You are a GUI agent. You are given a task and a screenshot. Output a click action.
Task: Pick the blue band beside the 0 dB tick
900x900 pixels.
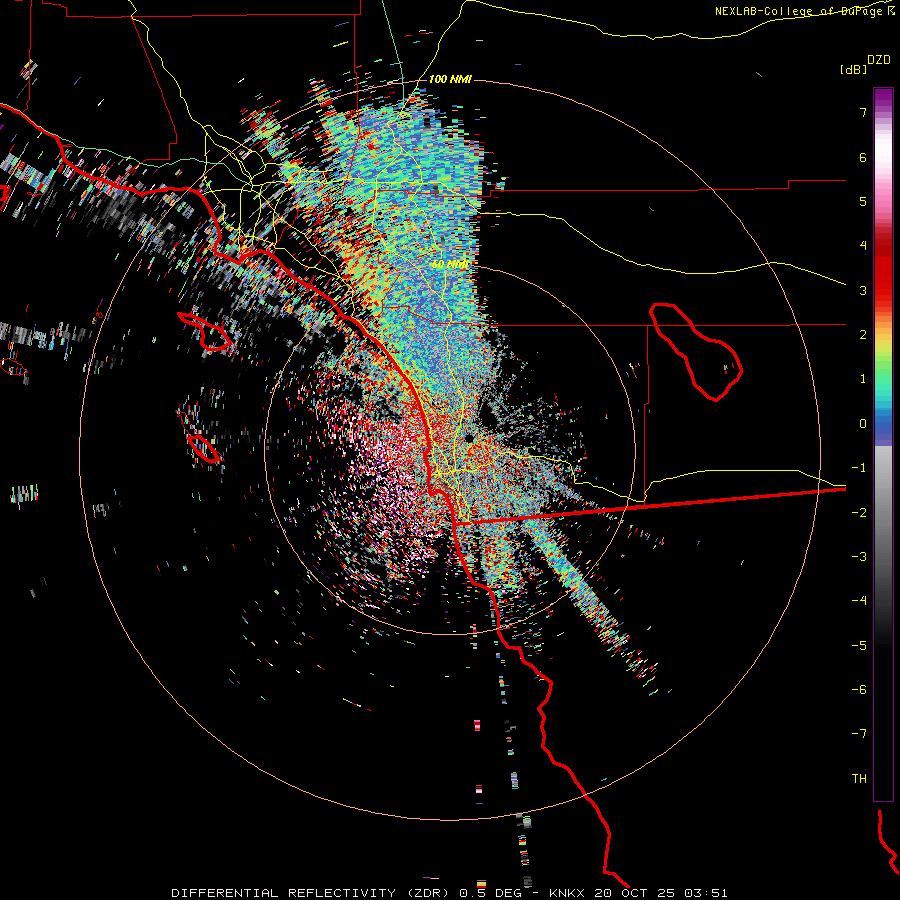[x=883, y=426]
